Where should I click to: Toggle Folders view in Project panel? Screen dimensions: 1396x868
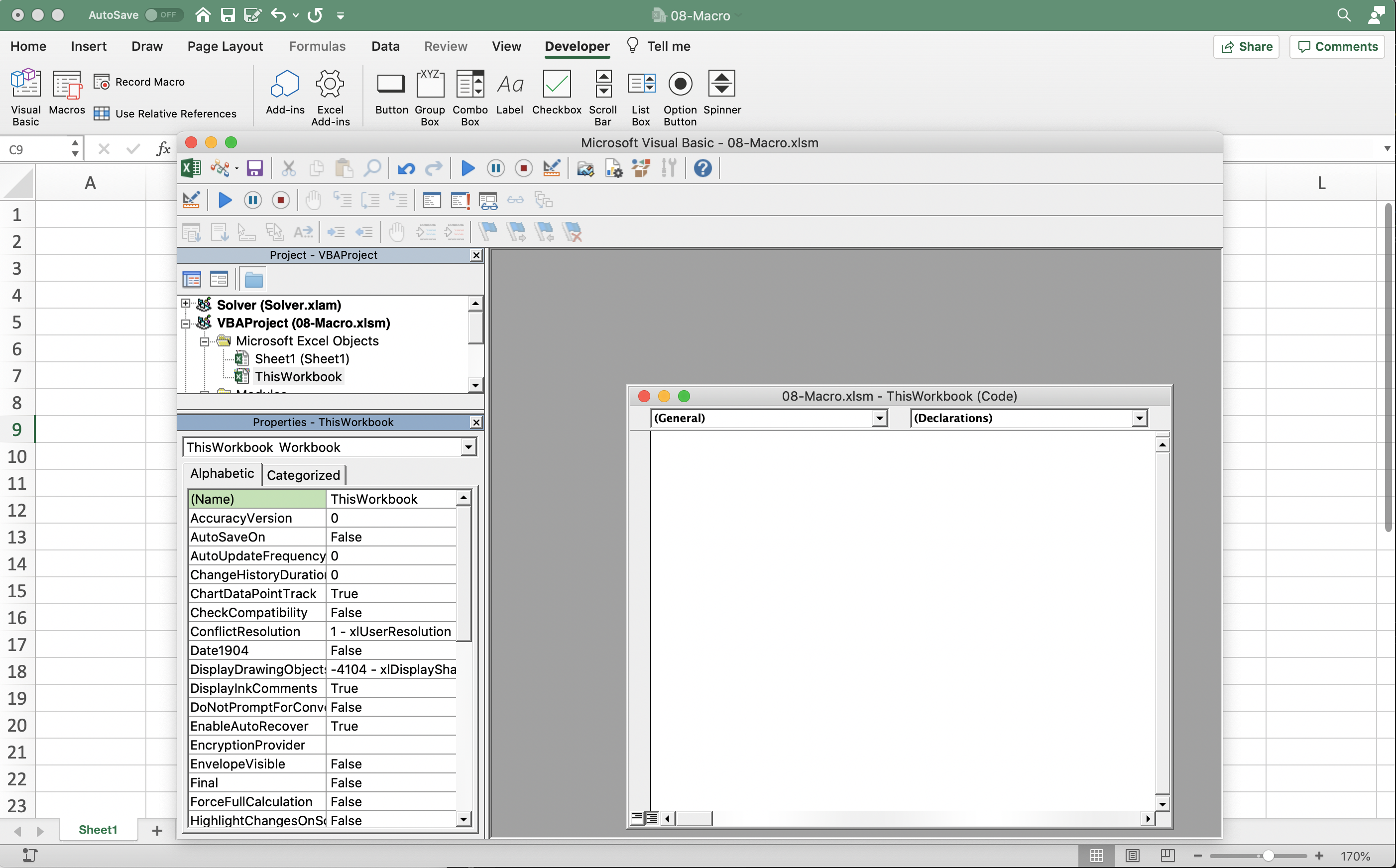[253, 280]
